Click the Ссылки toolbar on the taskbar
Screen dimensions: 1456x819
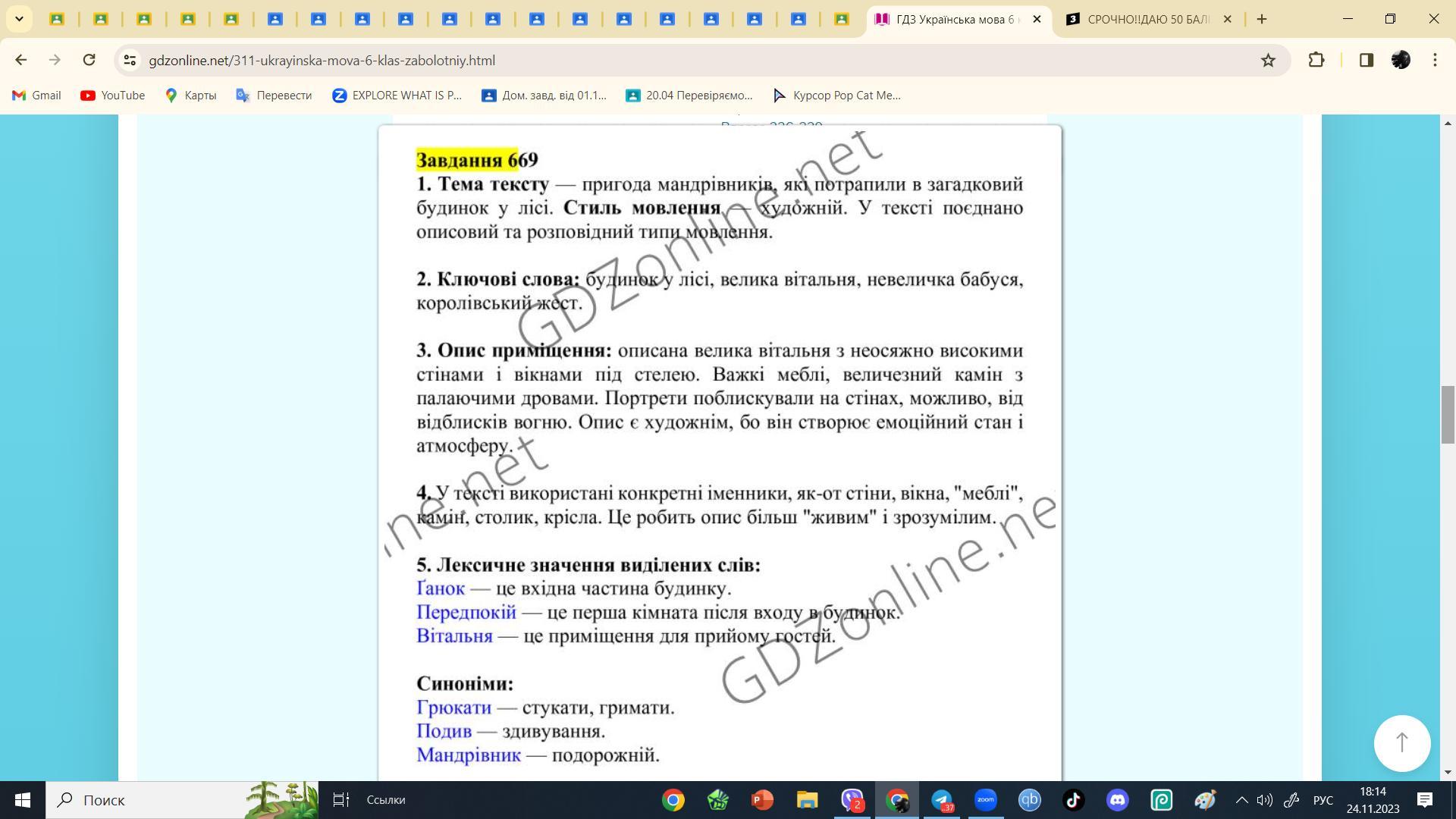(386, 800)
